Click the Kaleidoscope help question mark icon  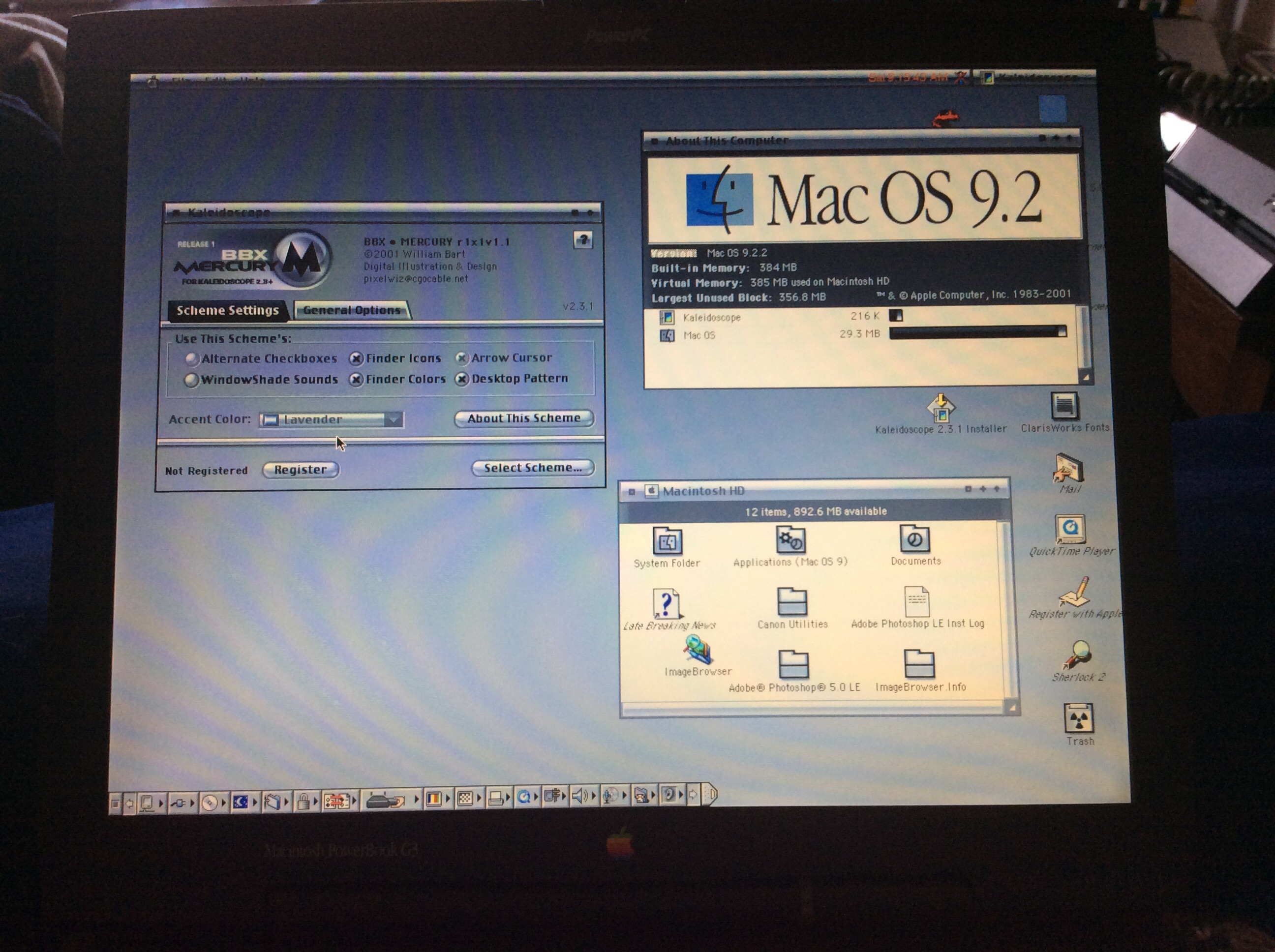click(x=583, y=240)
